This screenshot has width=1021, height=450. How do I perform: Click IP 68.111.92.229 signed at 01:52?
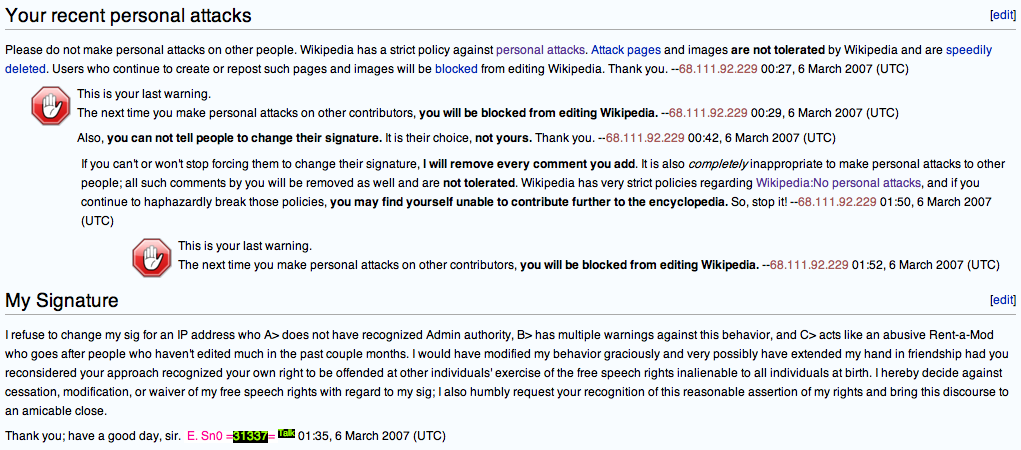click(x=809, y=265)
